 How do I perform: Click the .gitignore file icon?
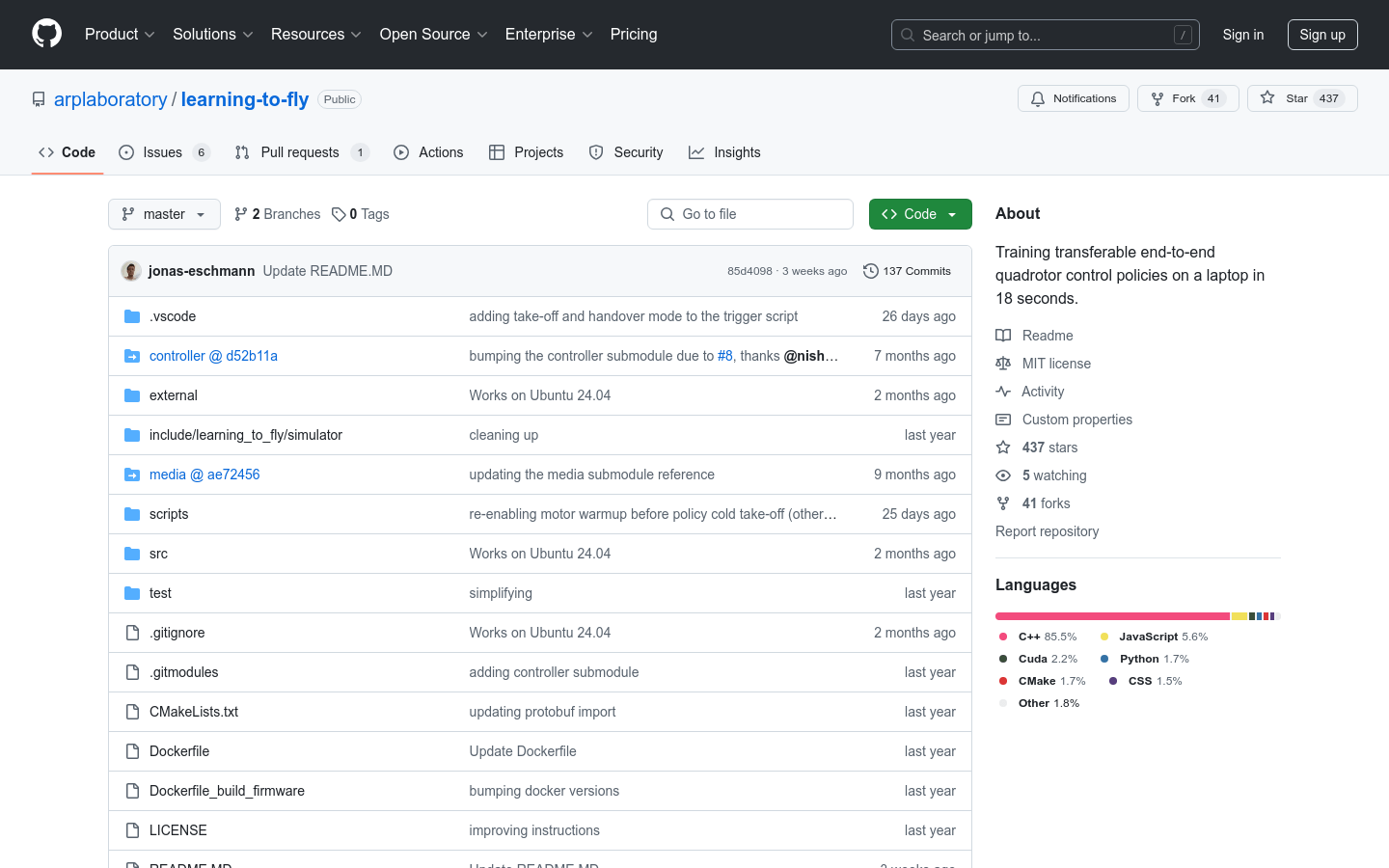(x=132, y=633)
